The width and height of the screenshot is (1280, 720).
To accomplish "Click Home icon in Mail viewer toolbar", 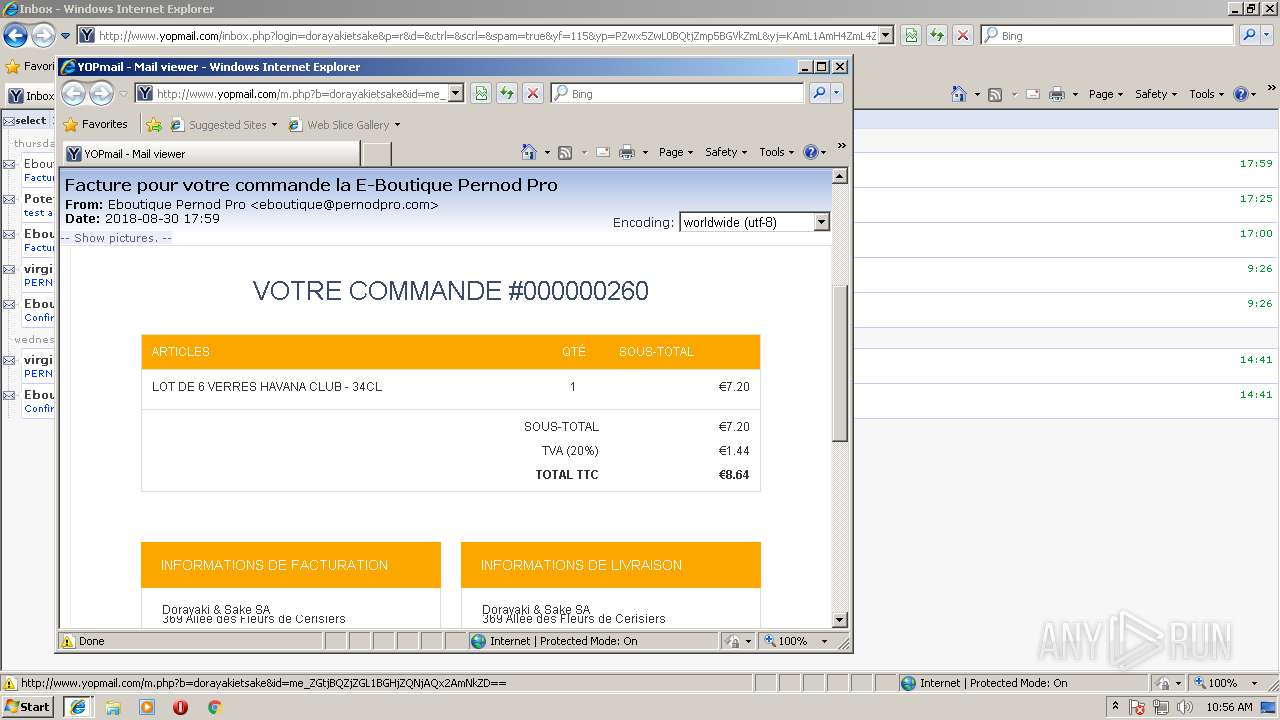I will (529, 152).
